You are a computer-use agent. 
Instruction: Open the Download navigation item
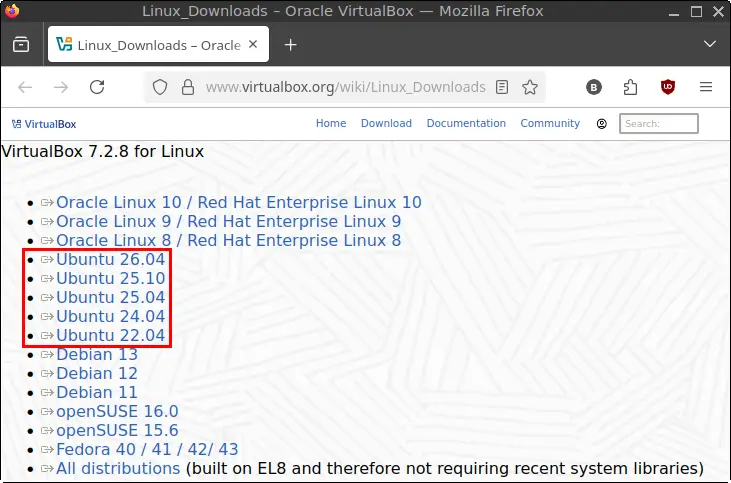coord(386,123)
